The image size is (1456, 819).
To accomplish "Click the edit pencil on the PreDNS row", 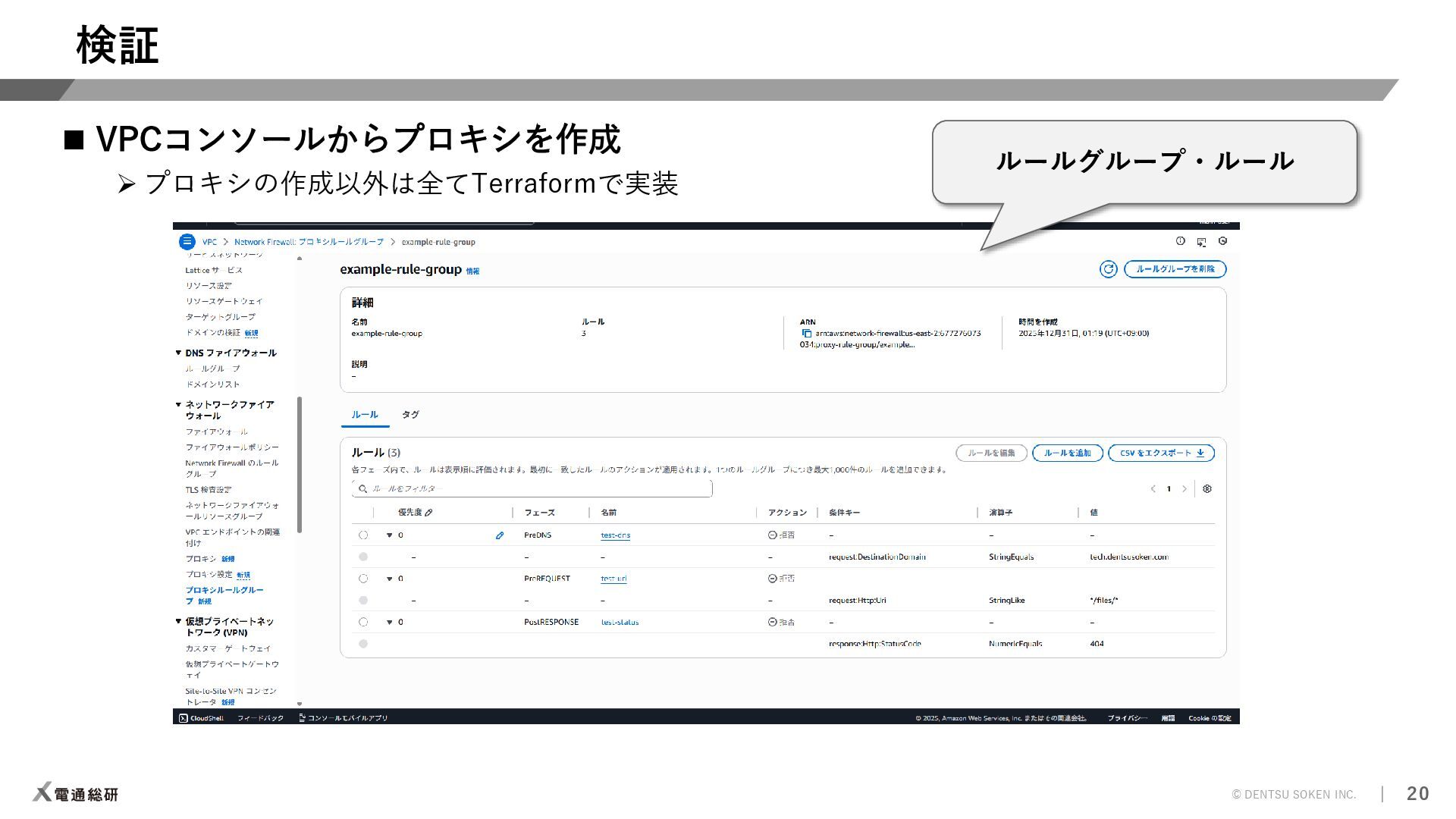I will coord(500,535).
